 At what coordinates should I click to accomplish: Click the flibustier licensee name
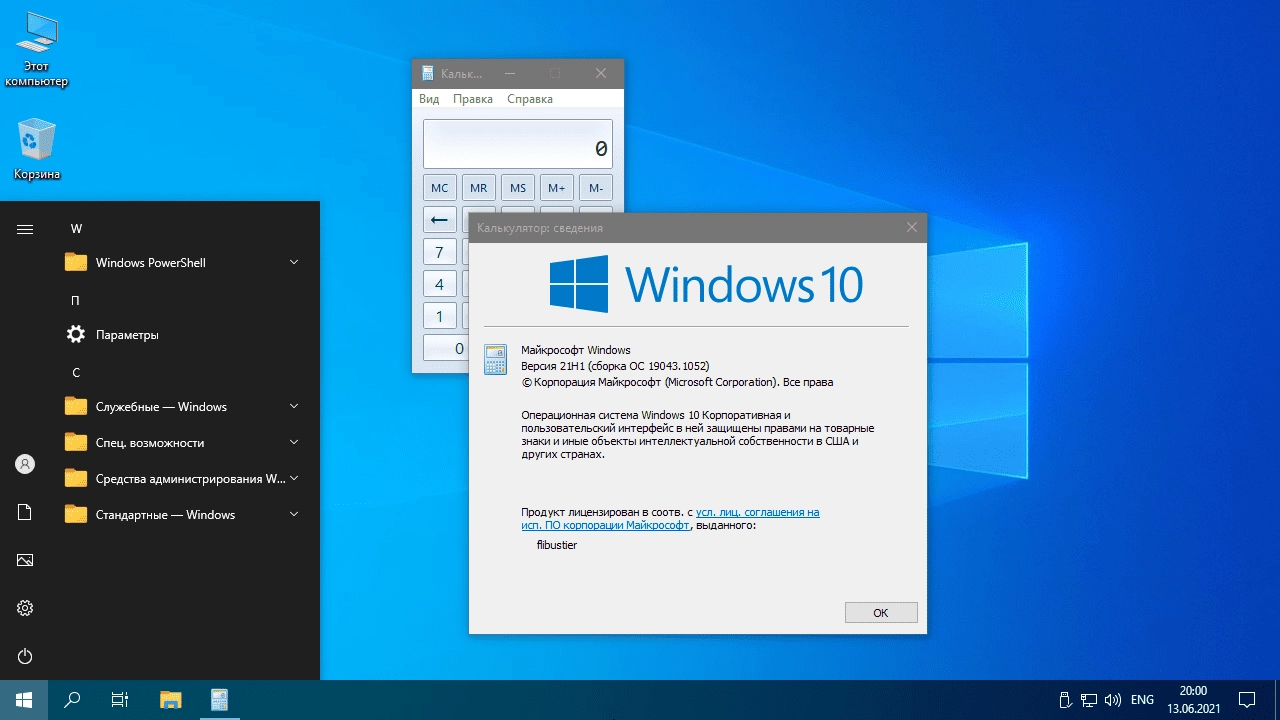tap(557, 545)
